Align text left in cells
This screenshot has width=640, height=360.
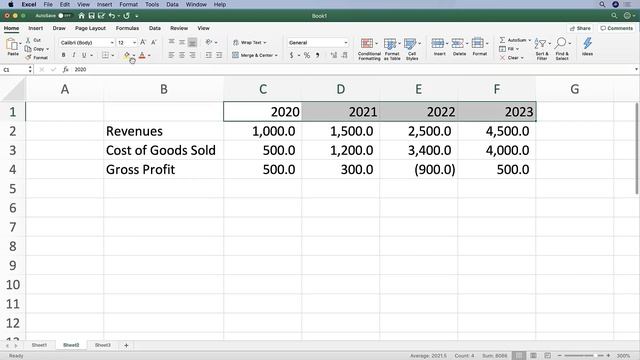pos(171,55)
